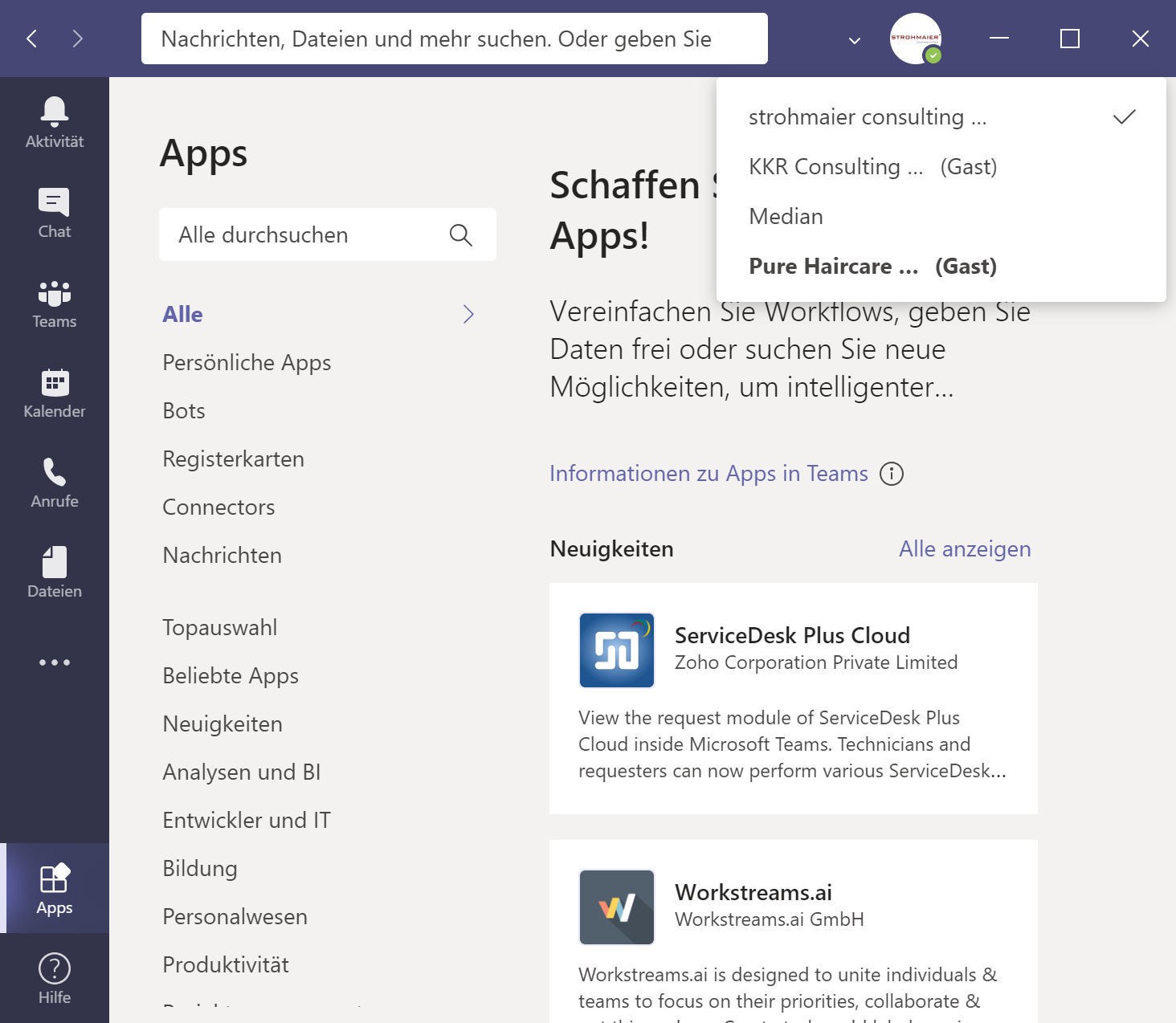
Task: Switch to the Median organization
Action: pos(941,217)
